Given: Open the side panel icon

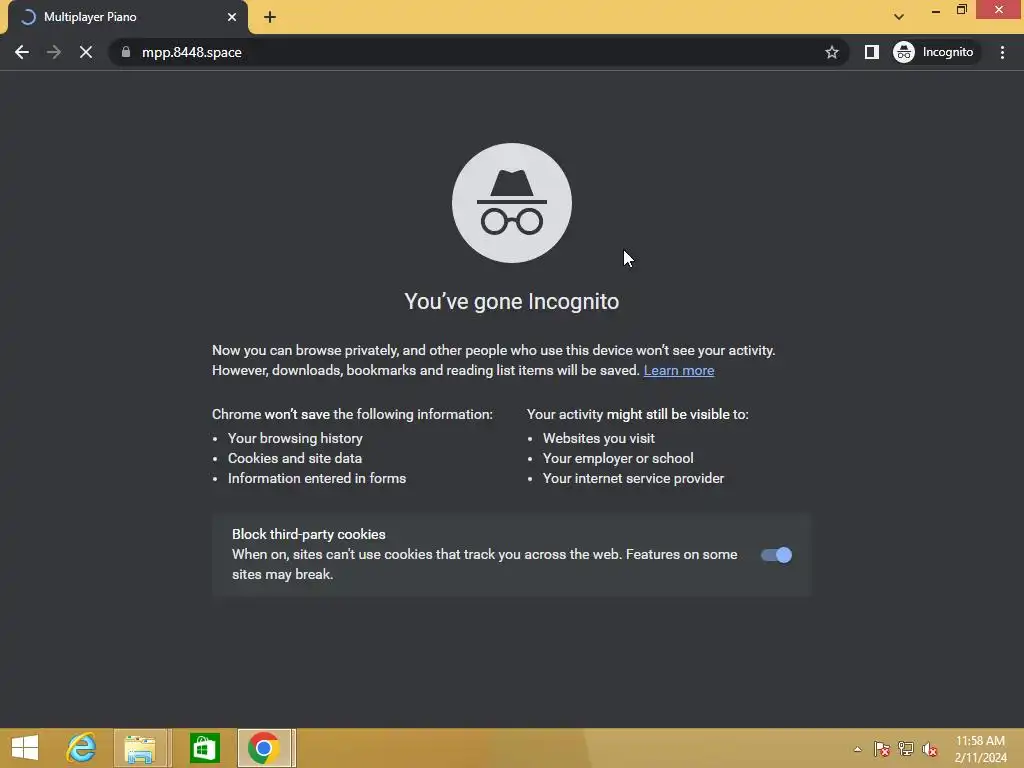Looking at the screenshot, I should 871,52.
